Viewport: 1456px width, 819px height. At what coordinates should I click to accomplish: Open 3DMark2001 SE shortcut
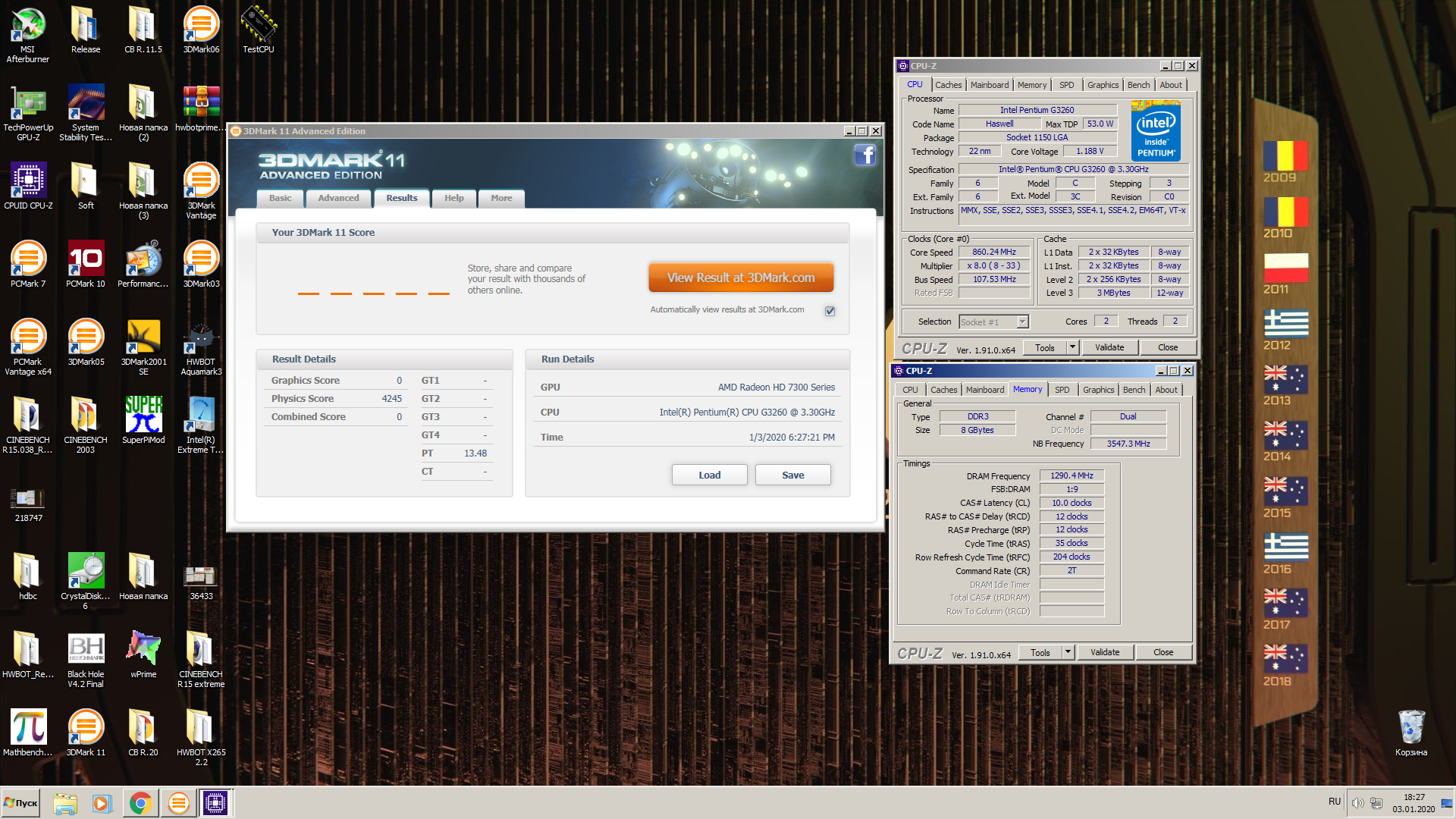[x=143, y=347]
